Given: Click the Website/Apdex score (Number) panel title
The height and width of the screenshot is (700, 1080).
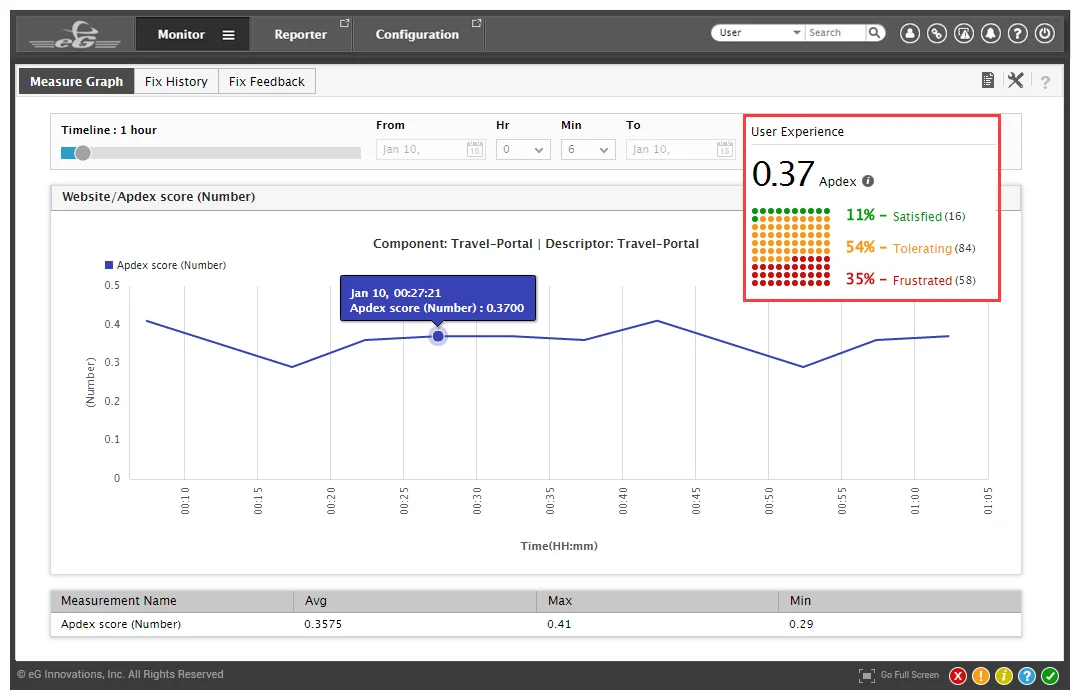Looking at the screenshot, I should pos(158,197).
